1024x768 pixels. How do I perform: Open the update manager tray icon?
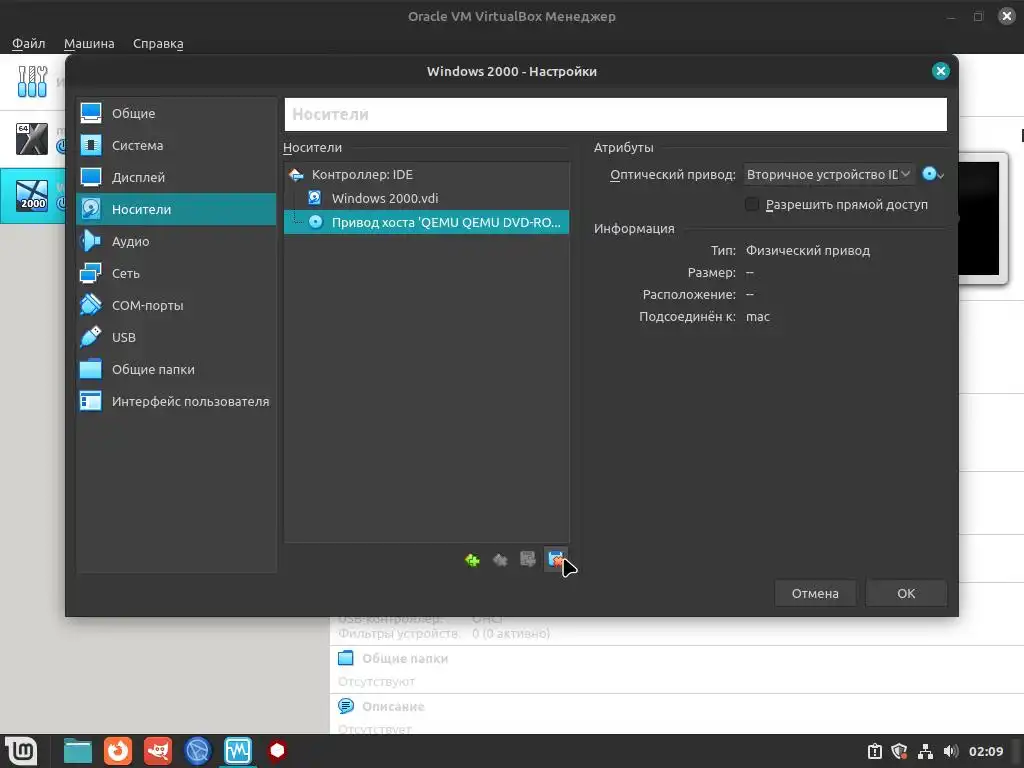(875, 752)
